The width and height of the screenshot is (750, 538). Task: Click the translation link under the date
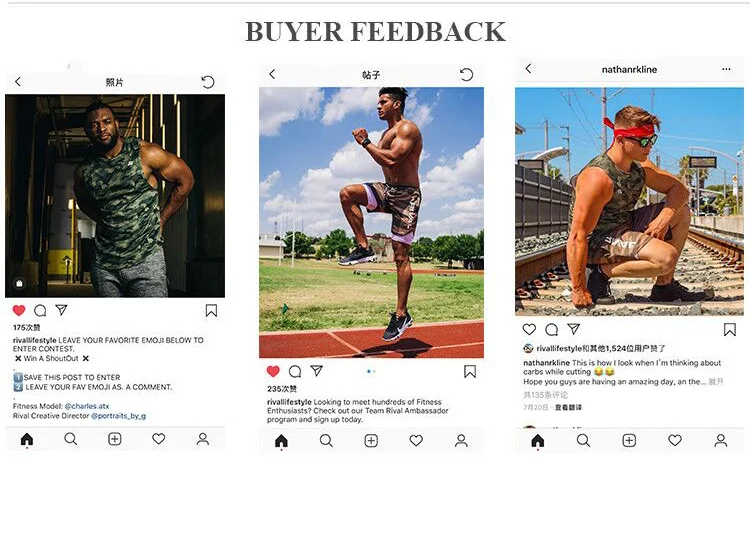pos(568,407)
